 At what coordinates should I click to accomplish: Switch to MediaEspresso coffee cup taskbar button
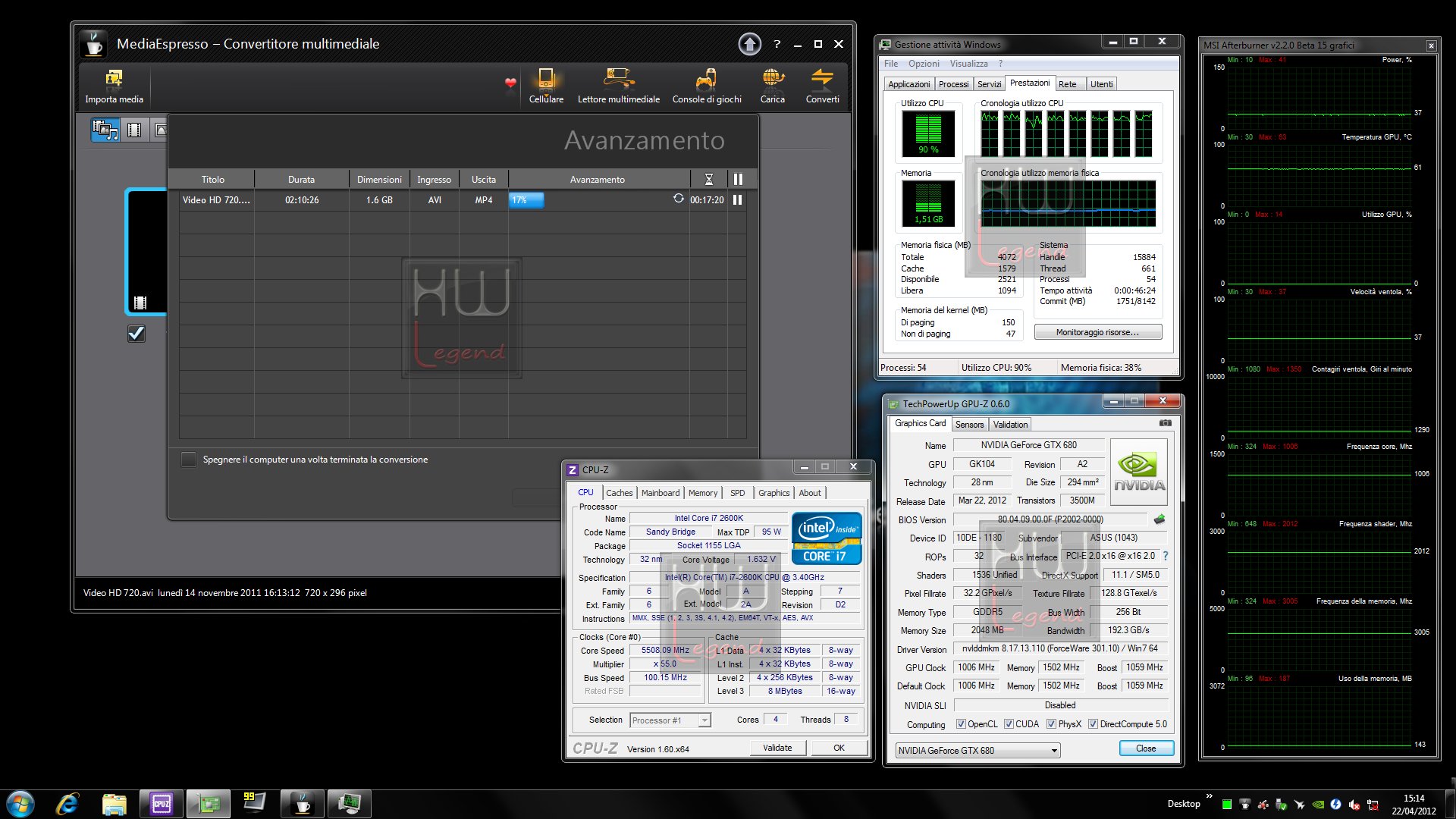click(x=303, y=804)
